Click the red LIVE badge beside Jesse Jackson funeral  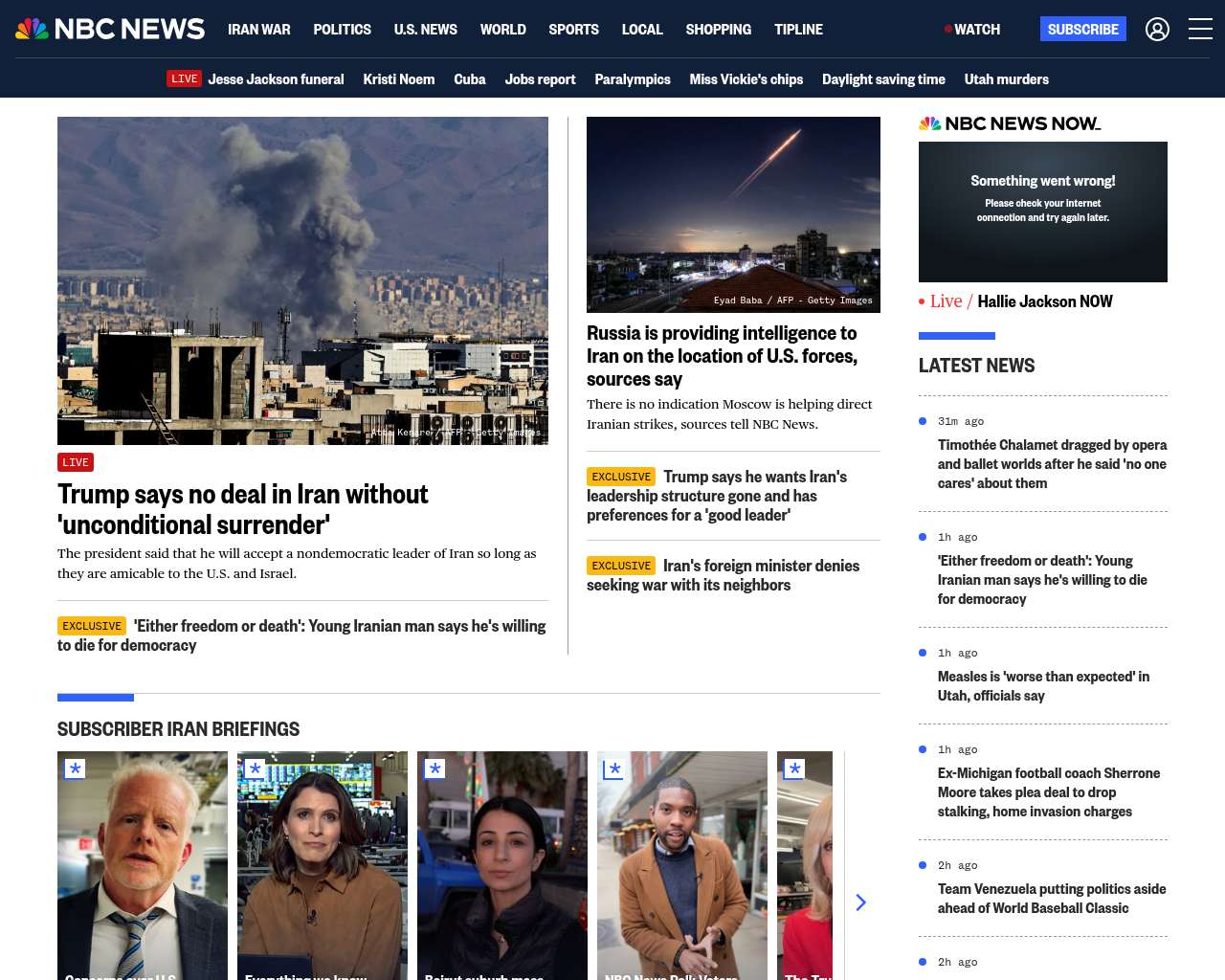(x=184, y=79)
